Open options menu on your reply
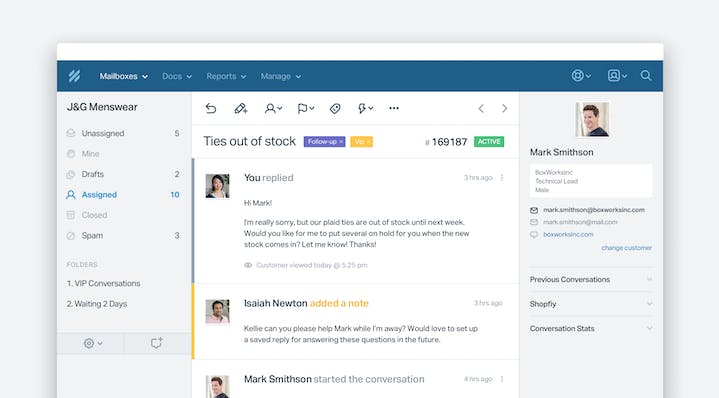719x398 pixels. (x=502, y=177)
